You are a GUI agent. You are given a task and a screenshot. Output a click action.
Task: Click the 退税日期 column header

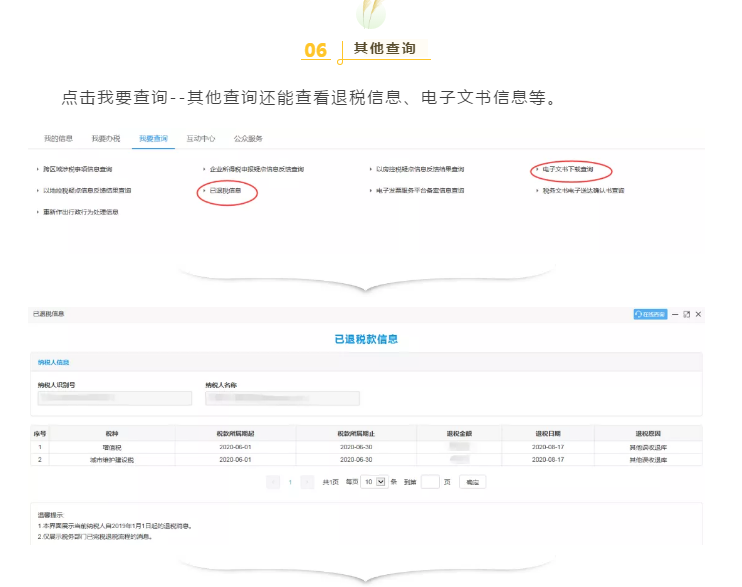(x=548, y=433)
